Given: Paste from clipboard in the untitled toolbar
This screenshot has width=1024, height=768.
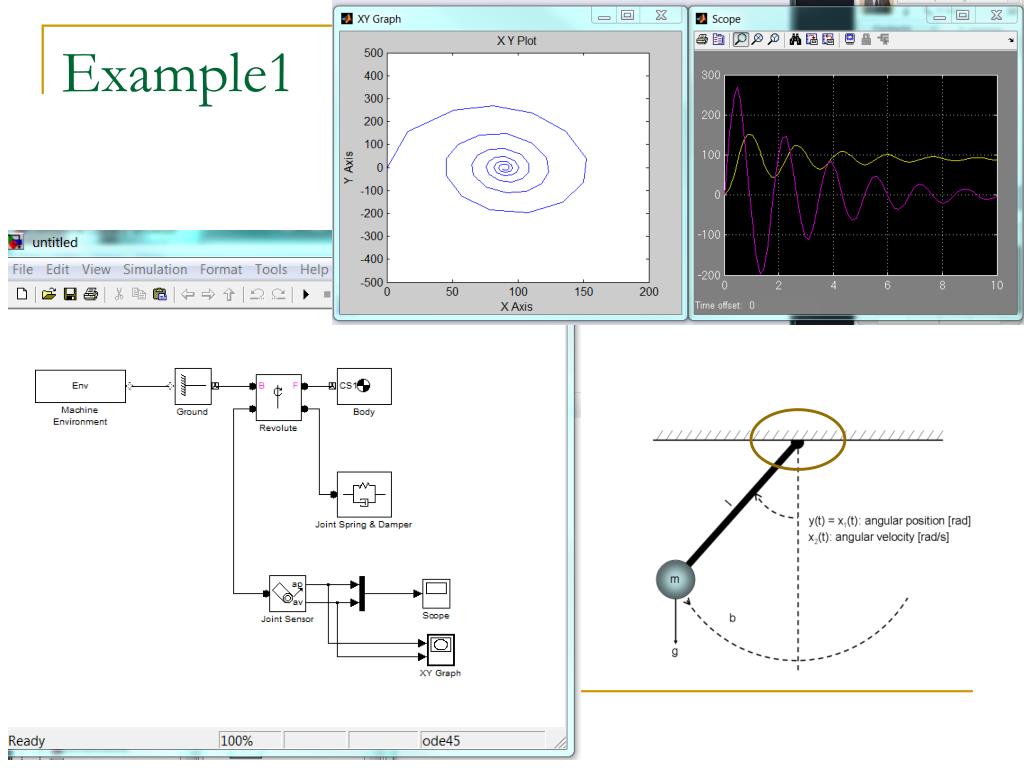Looking at the screenshot, I should (159, 294).
